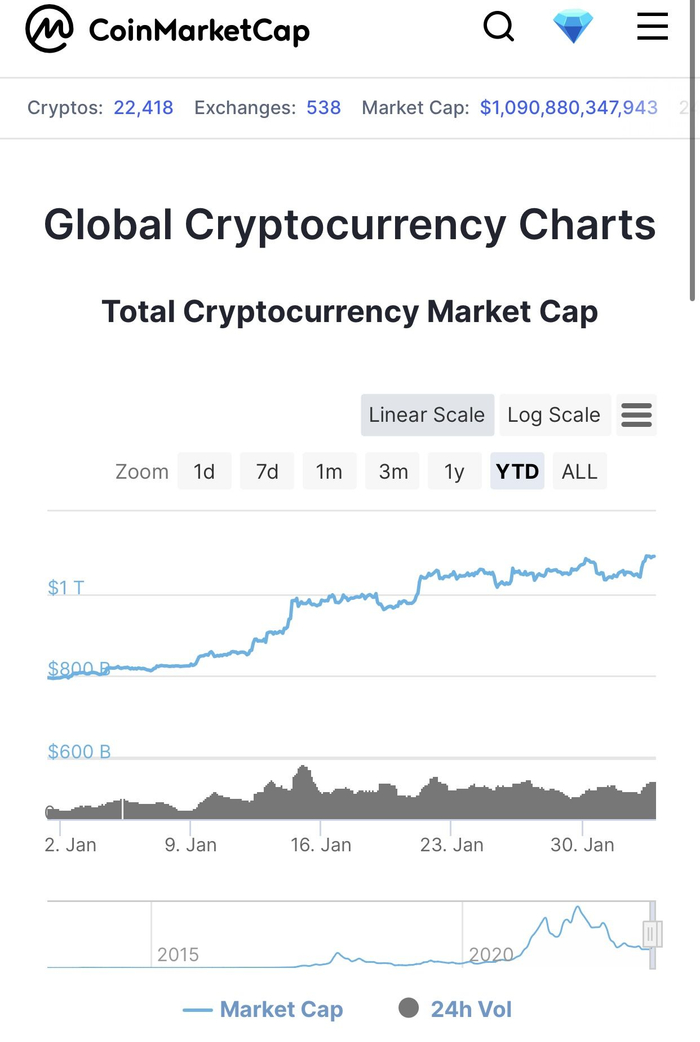This screenshot has width=700, height=1042.
Task: Toggle the Market Cap series legend
Action: (x=263, y=1009)
